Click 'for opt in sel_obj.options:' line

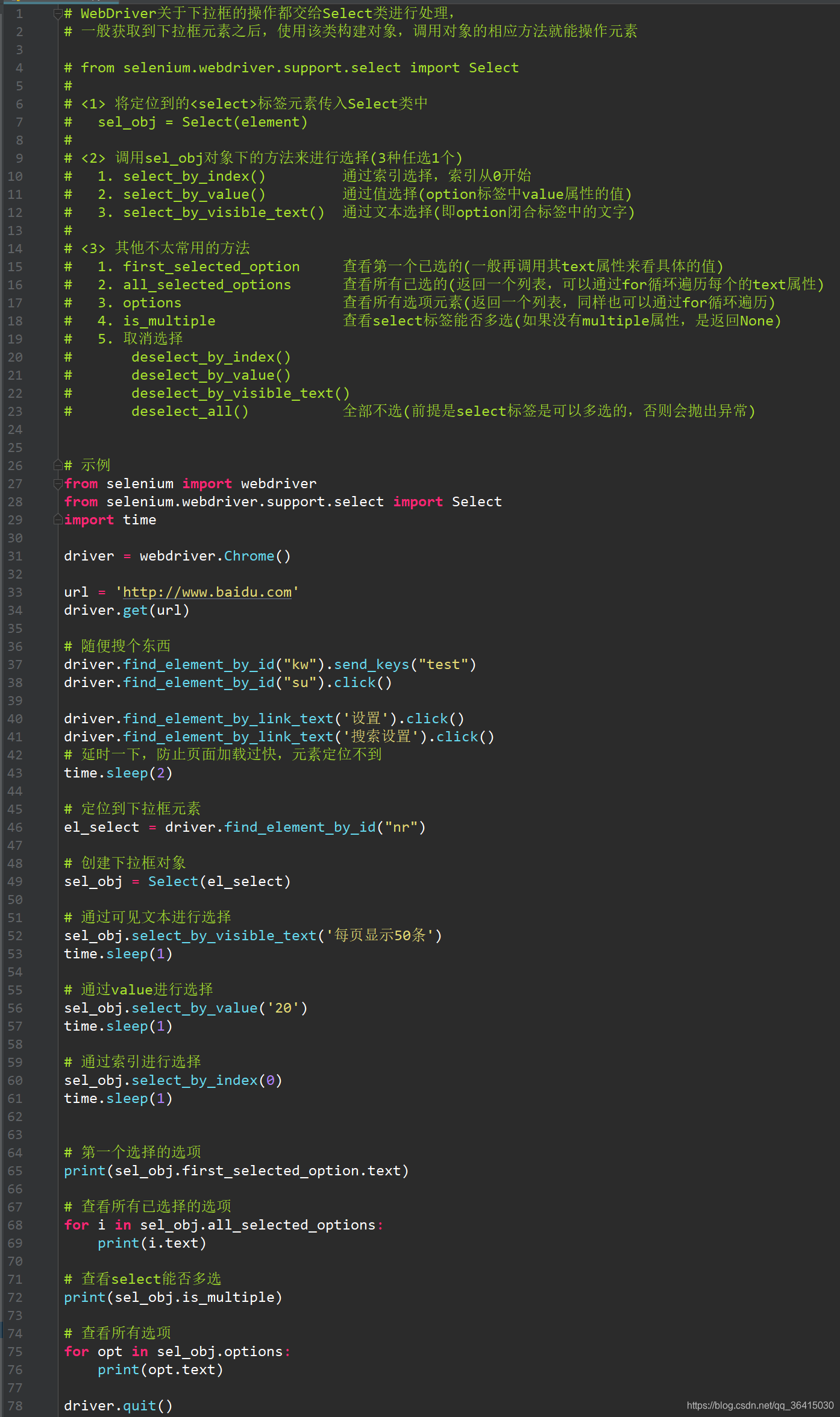[x=178, y=1351]
